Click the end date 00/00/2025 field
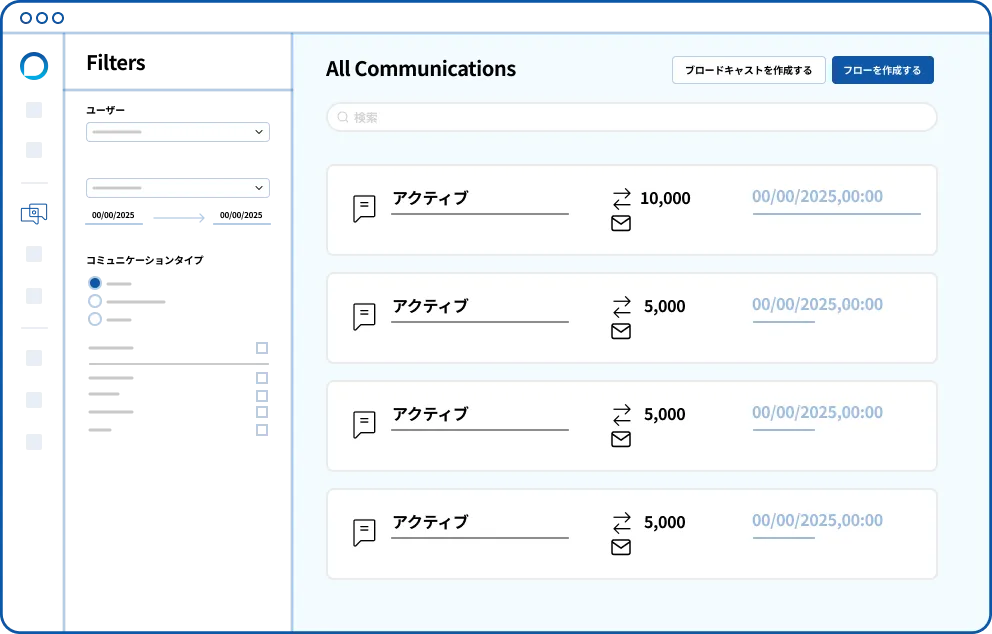 point(241,216)
